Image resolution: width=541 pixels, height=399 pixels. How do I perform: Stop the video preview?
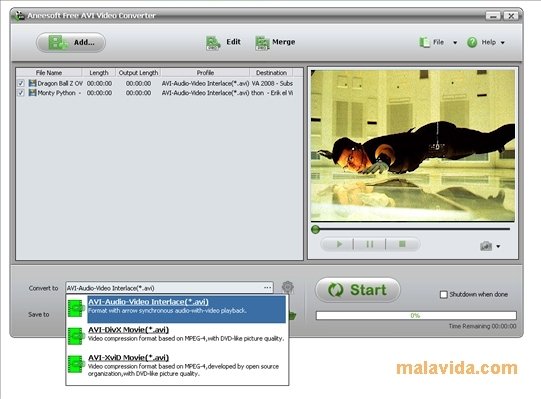point(402,244)
